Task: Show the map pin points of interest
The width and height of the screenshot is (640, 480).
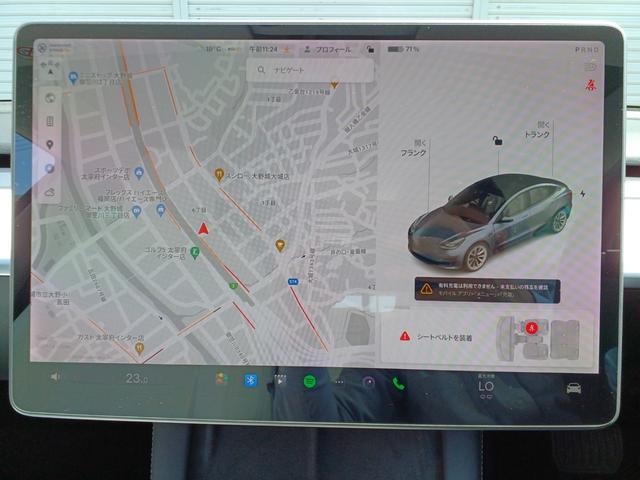Action: [50, 145]
